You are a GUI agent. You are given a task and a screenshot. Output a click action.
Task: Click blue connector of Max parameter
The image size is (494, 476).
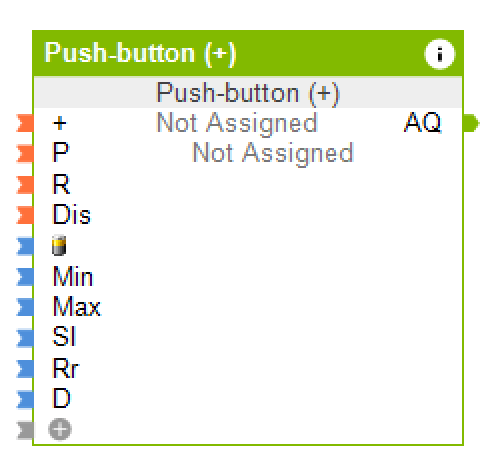[25, 307]
